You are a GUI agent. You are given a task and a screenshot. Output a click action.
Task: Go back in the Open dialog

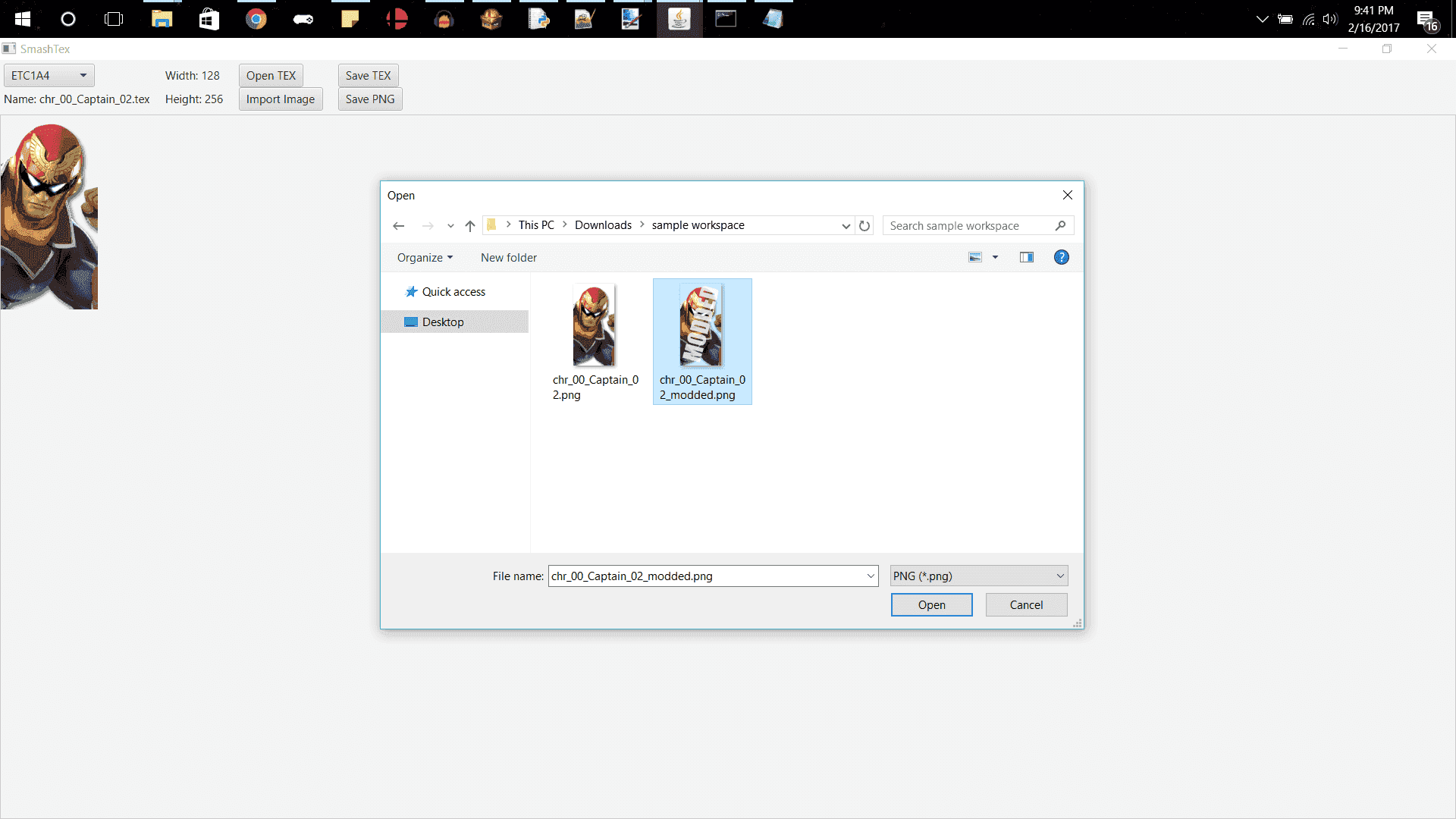pos(399,226)
